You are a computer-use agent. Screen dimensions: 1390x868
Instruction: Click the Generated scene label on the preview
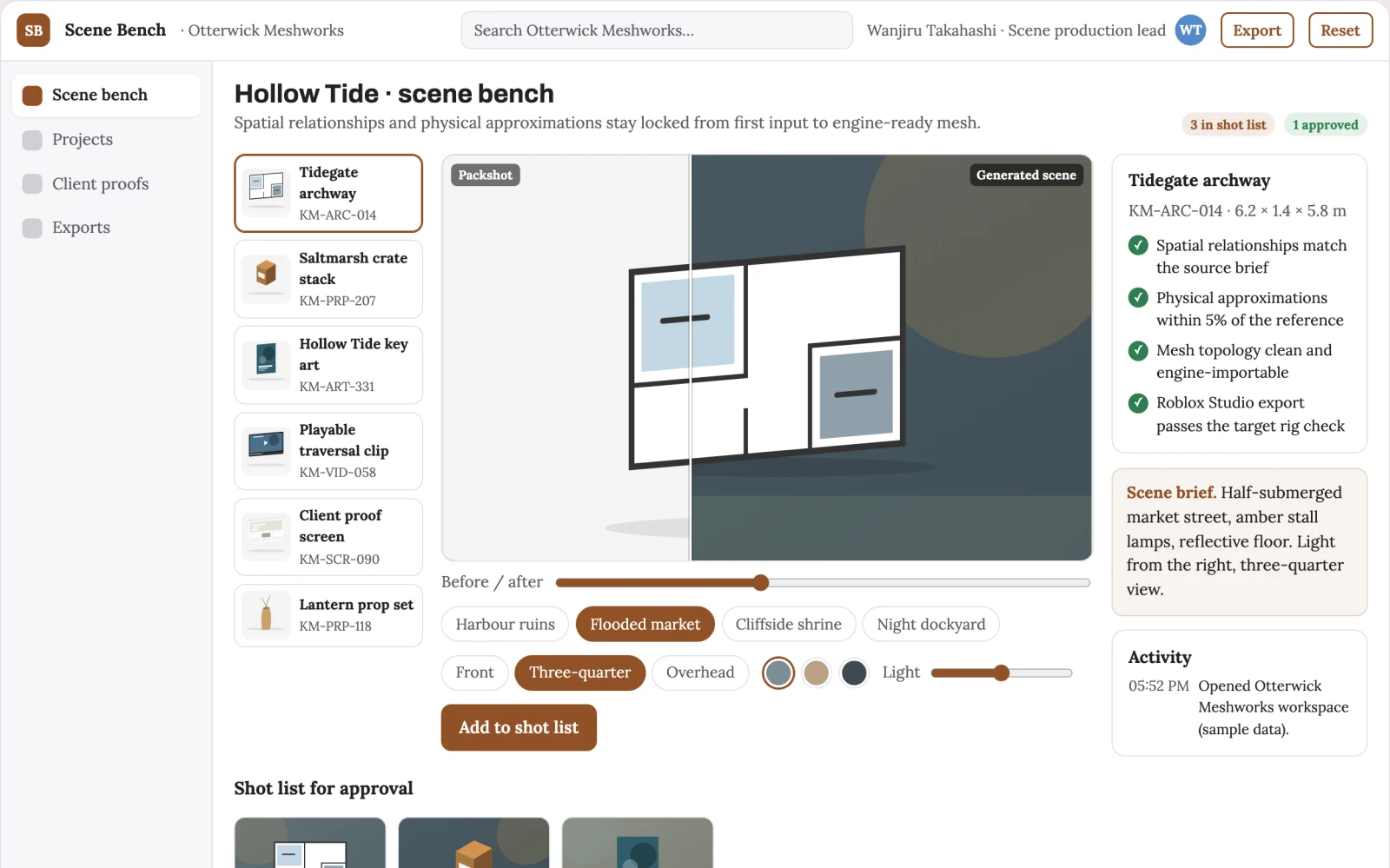pos(1026,176)
